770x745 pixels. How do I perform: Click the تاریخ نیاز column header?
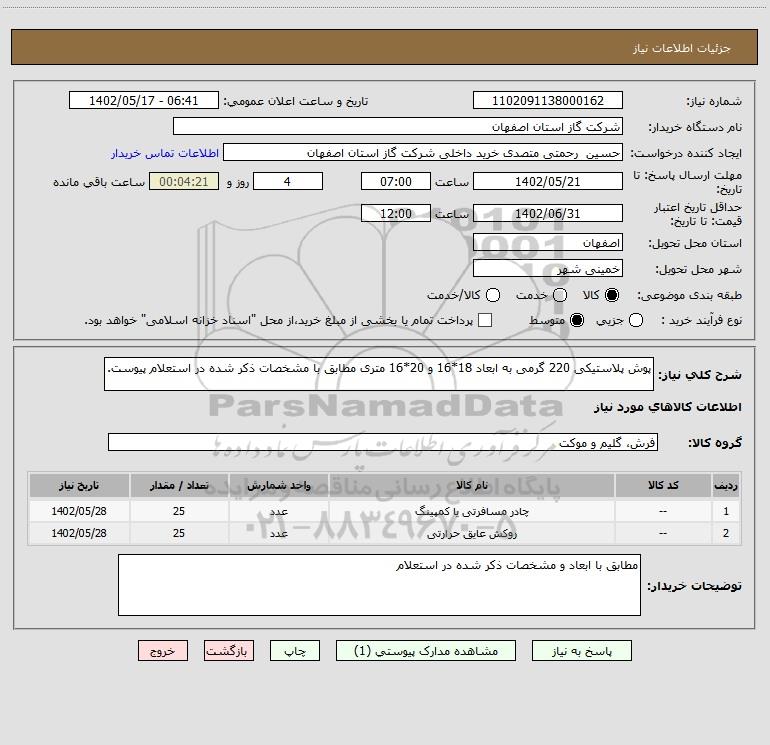[79, 486]
